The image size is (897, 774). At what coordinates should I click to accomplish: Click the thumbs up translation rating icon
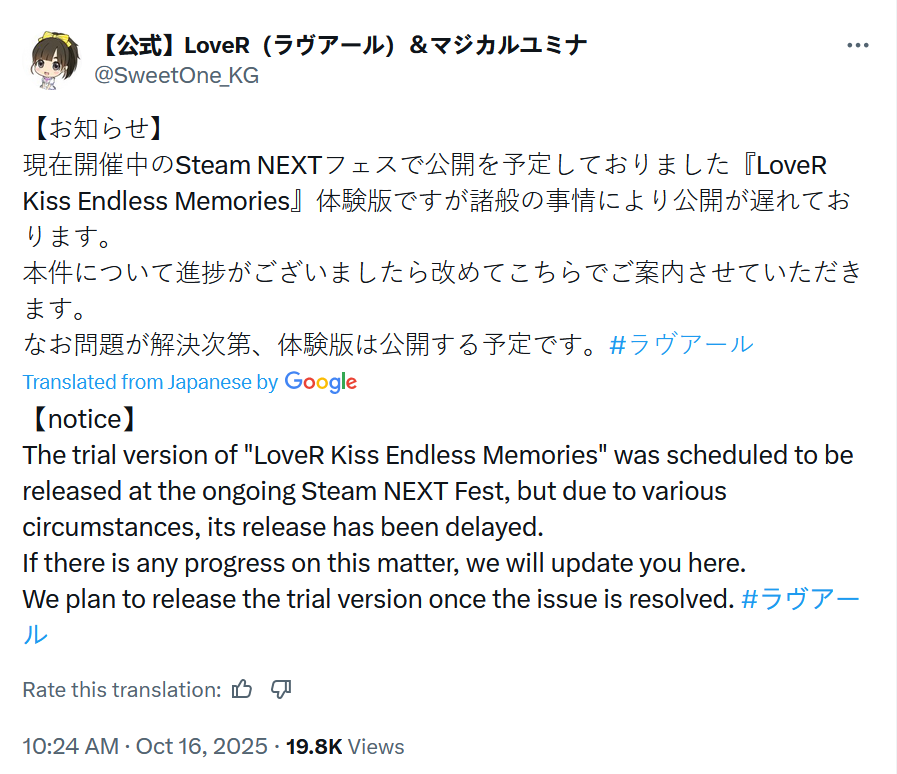[241, 689]
